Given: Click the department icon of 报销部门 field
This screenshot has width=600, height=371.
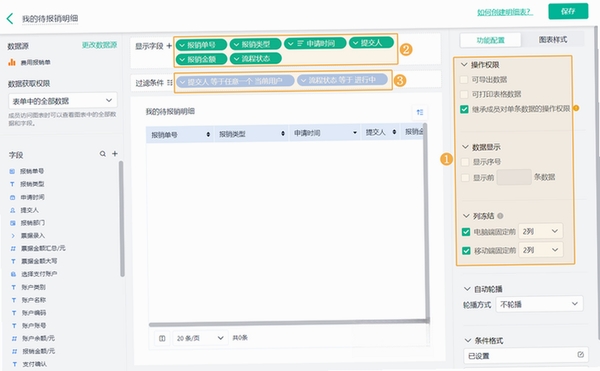Looking at the screenshot, I should tap(13, 223).
